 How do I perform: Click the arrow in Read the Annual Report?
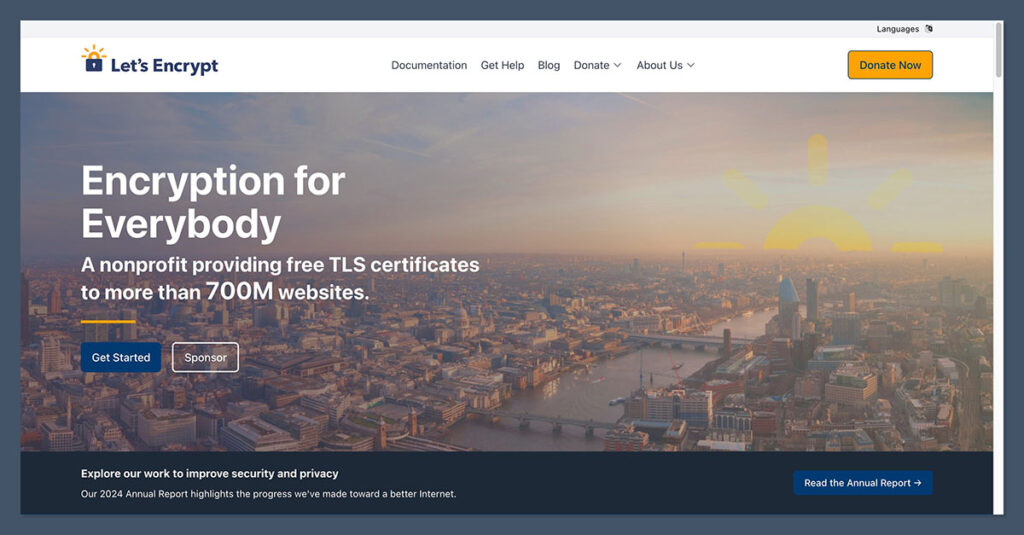918,483
